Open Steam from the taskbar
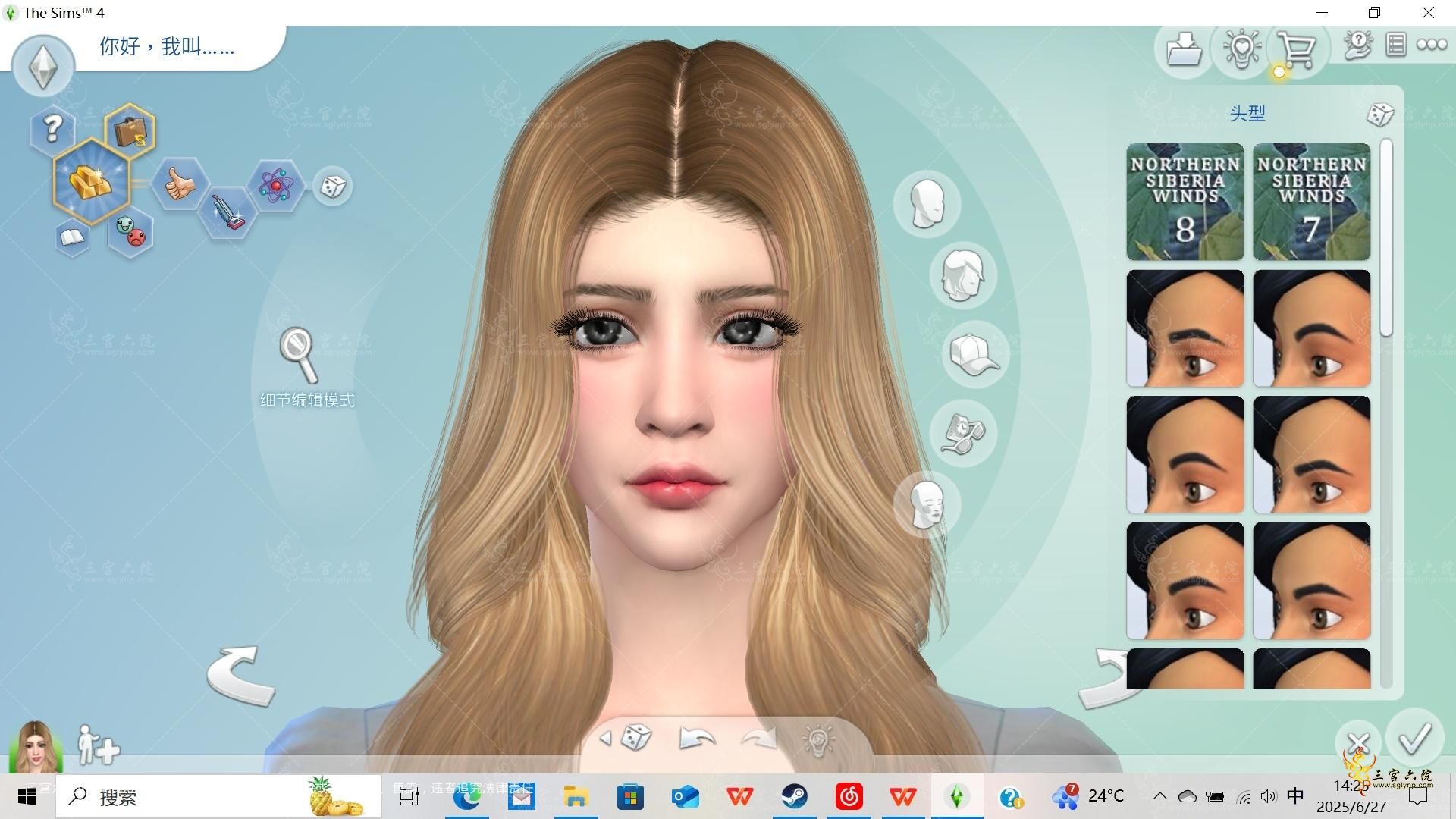1456x819 pixels. [x=794, y=797]
